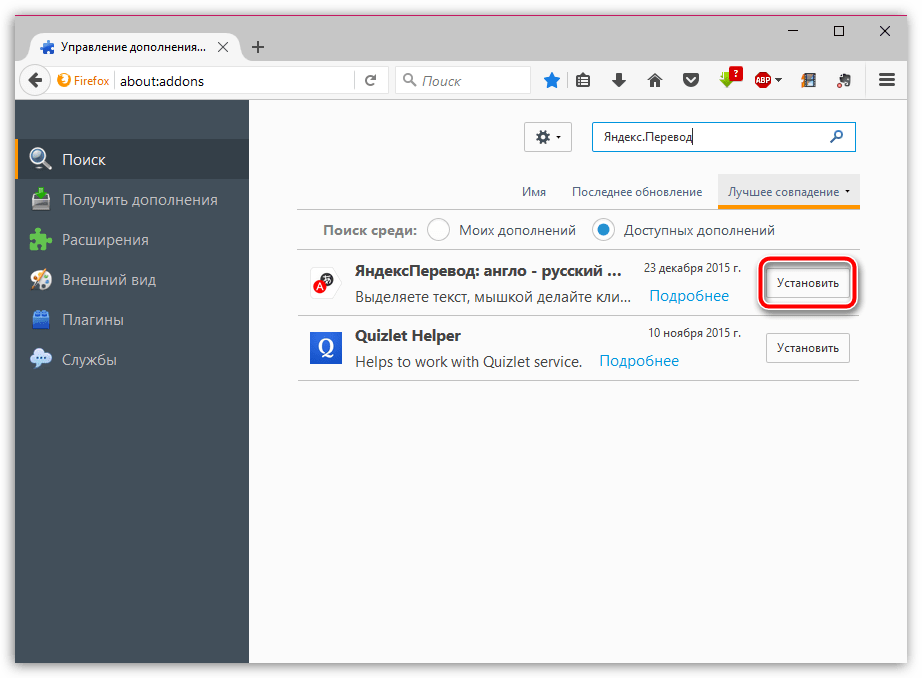Sort results by Имя
Image resolution: width=922 pixels, height=678 pixels.
534,192
